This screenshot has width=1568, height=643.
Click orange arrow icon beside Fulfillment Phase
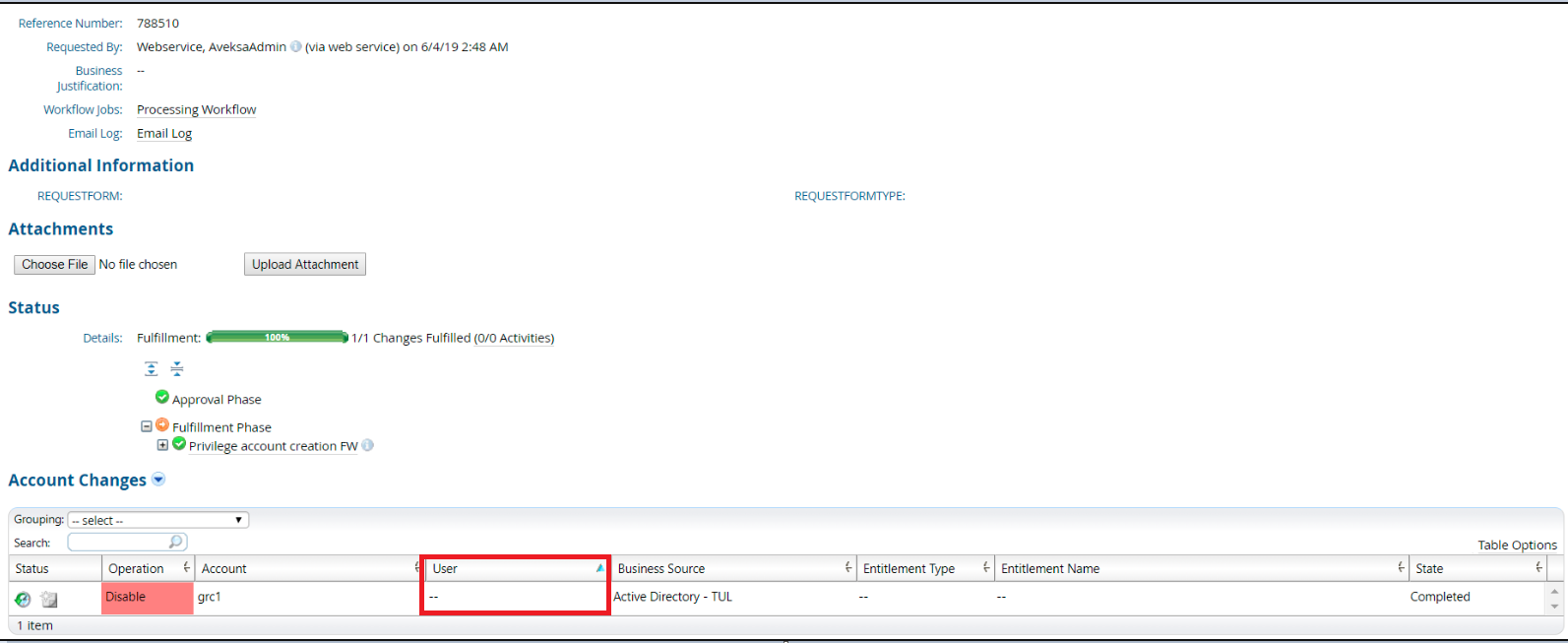(x=162, y=425)
